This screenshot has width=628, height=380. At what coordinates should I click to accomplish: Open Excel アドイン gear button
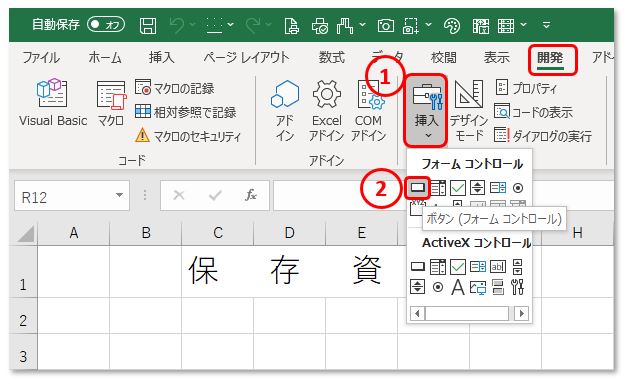tap(327, 111)
